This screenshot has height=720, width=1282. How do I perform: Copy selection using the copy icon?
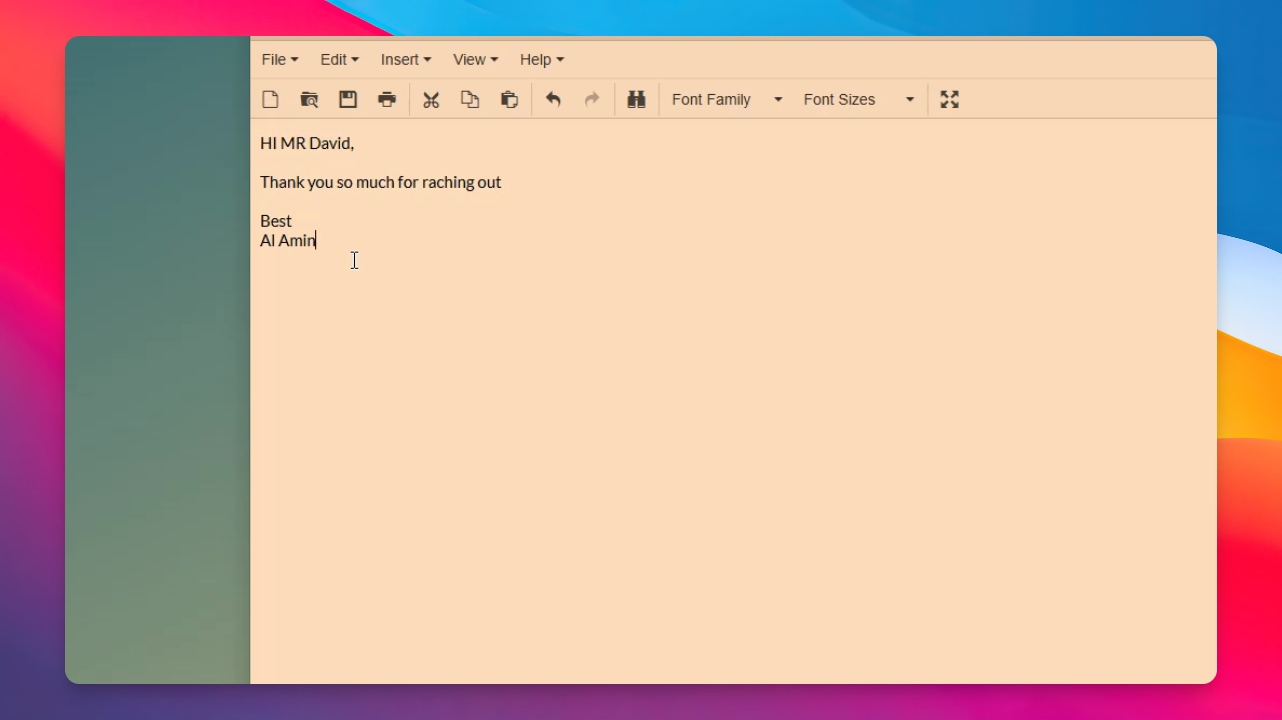tap(470, 99)
